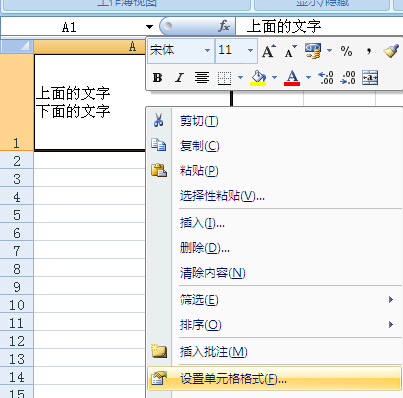Click empty cell A3
This screenshot has height=398, width=403.
pyautogui.click(x=90, y=178)
